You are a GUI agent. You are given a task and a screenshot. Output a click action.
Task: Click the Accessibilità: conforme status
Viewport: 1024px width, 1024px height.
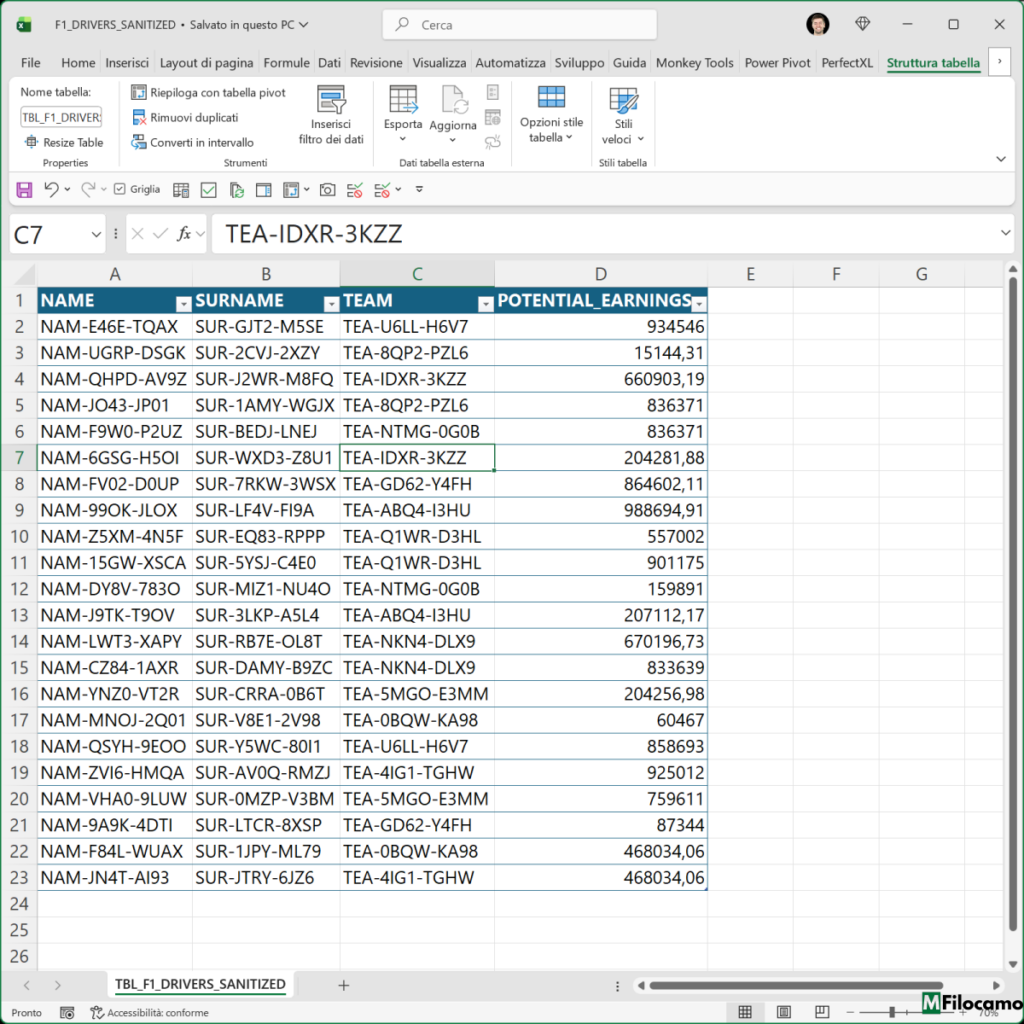click(150, 1012)
